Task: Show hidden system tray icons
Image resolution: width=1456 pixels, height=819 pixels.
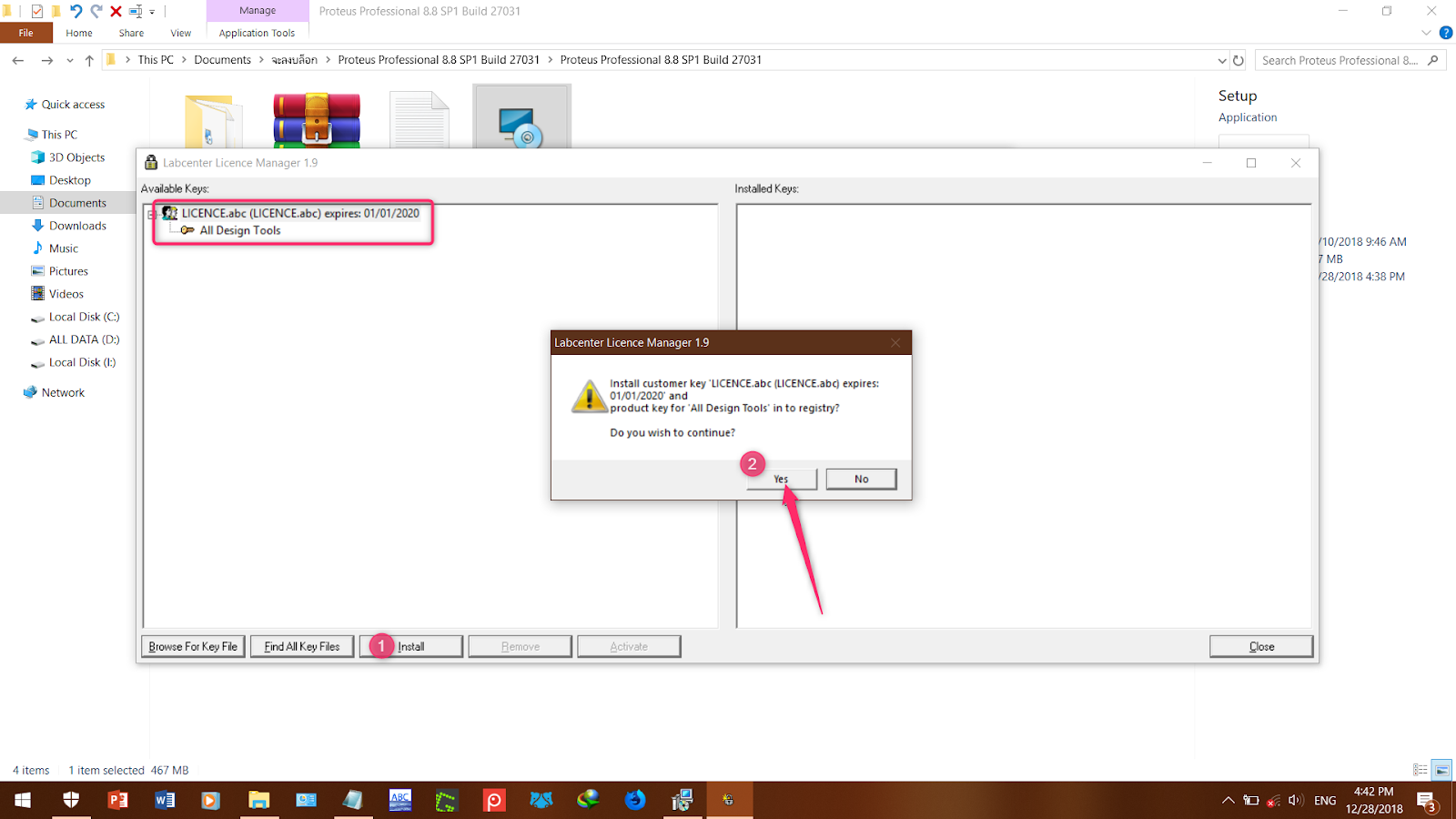Action: coord(1228,801)
